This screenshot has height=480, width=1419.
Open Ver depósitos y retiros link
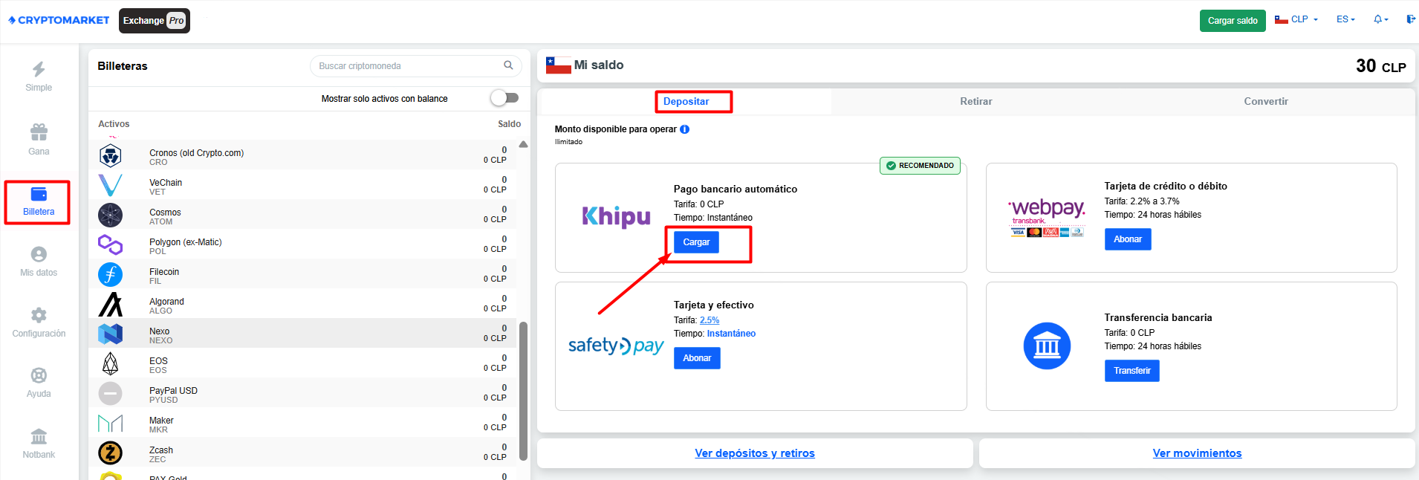point(755,453)
